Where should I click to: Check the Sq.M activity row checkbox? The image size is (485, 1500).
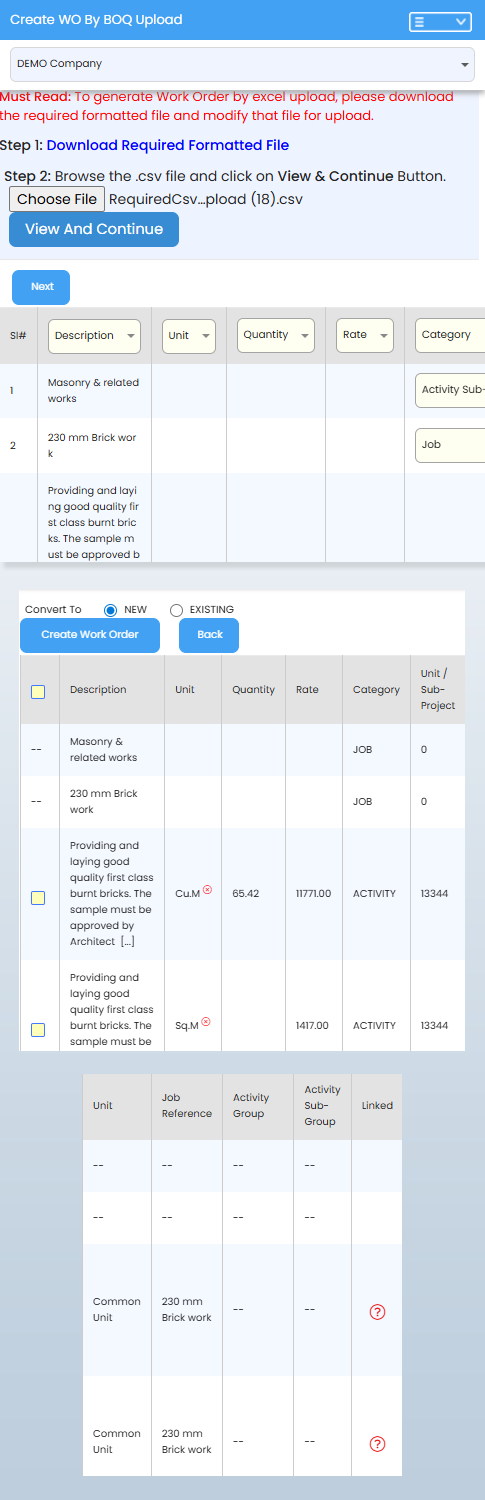point(38,1030)
